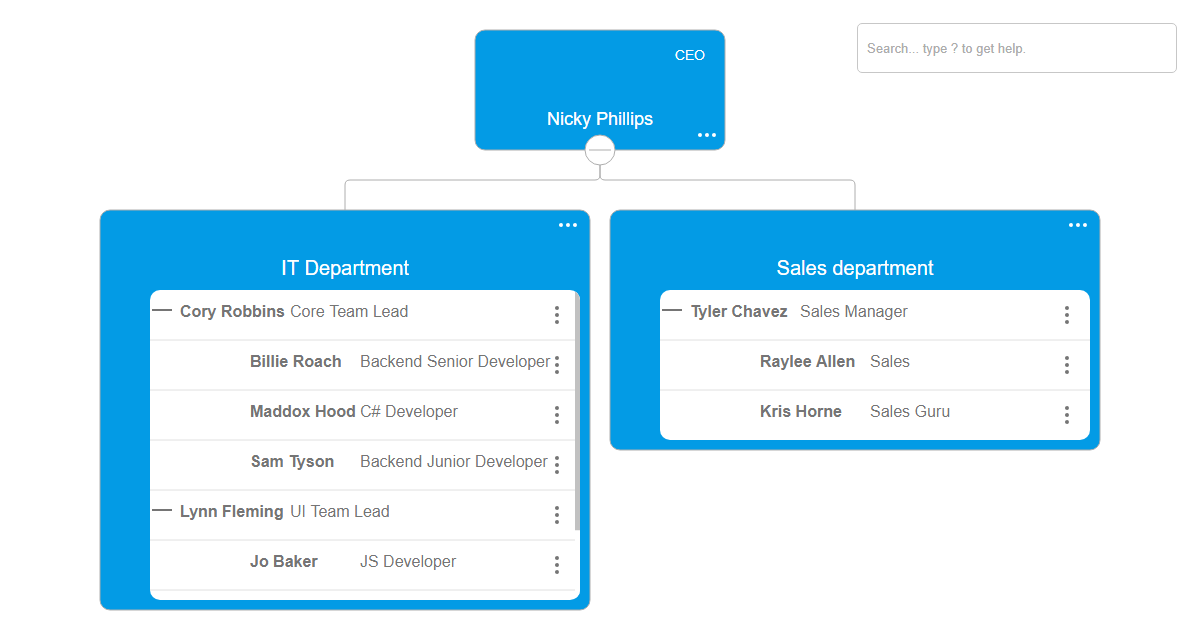The image size is (1200, 630).
Task: Open Jo Baker's row options menu
Action: click(x=557, y=565)
